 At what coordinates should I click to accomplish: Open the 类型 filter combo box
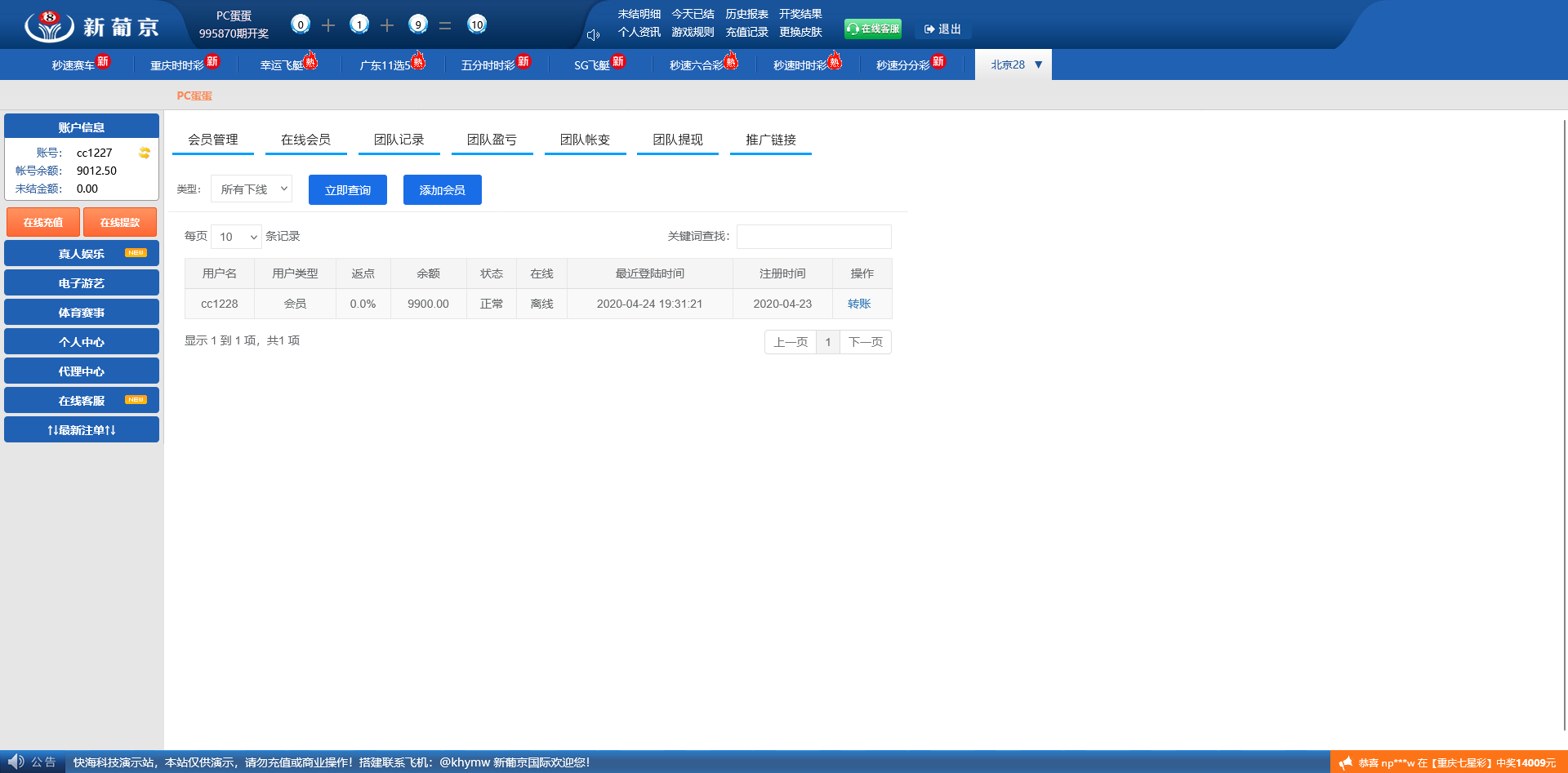coord(251,189)
